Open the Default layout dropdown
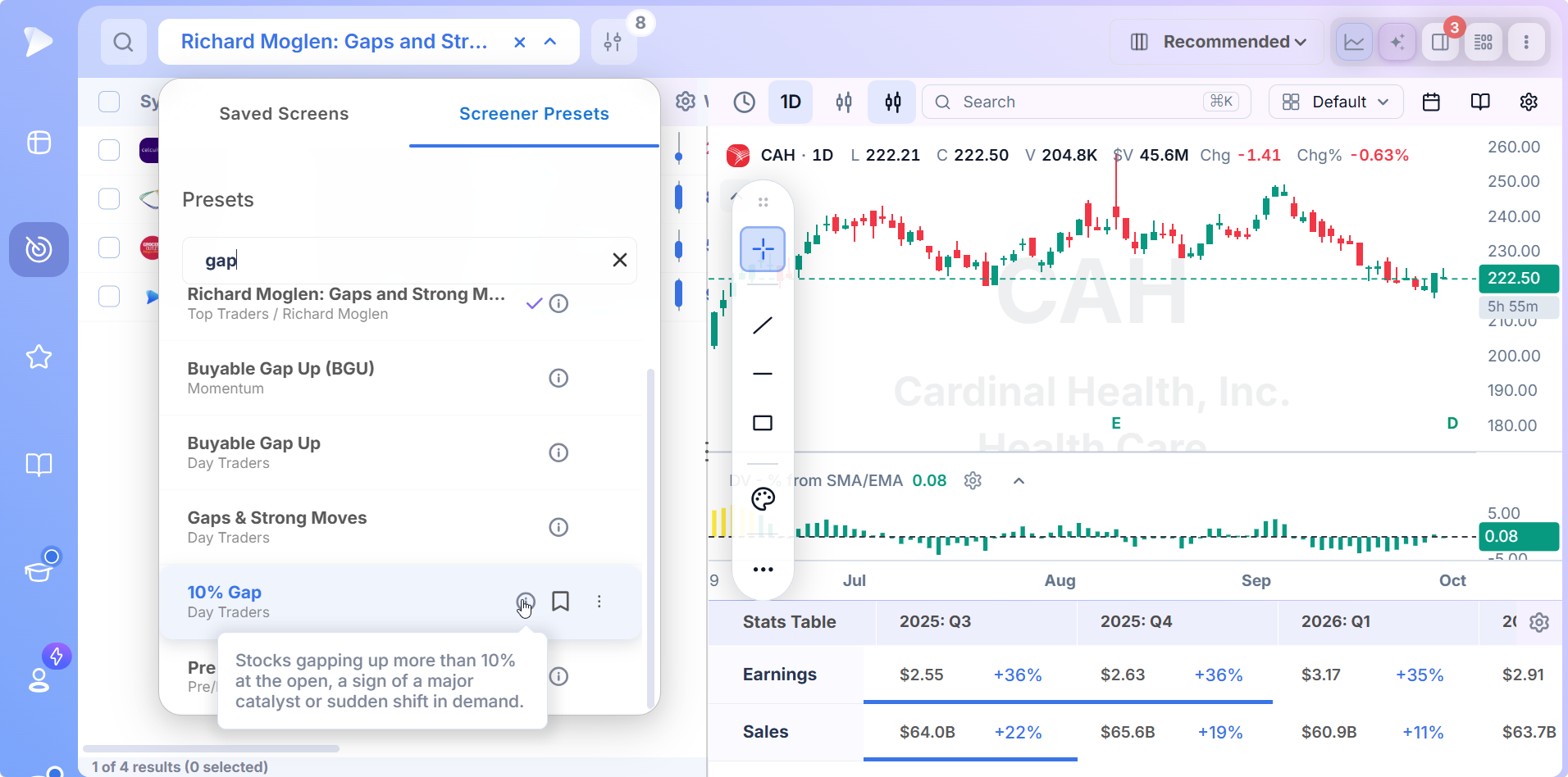 (x=1336, y=102)
